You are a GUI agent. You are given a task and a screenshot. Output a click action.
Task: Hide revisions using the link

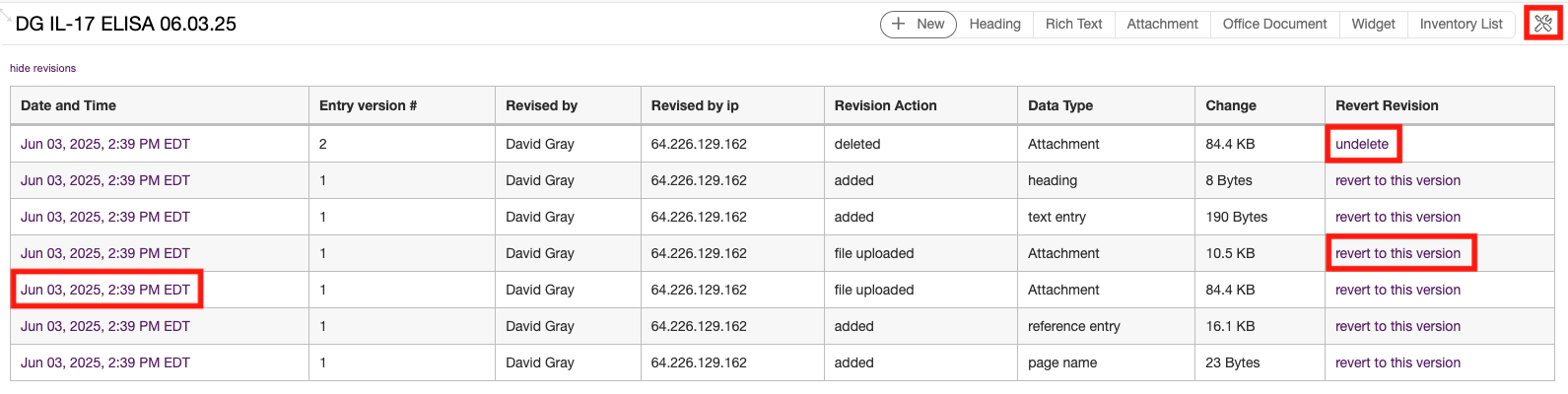coord(42,68)
